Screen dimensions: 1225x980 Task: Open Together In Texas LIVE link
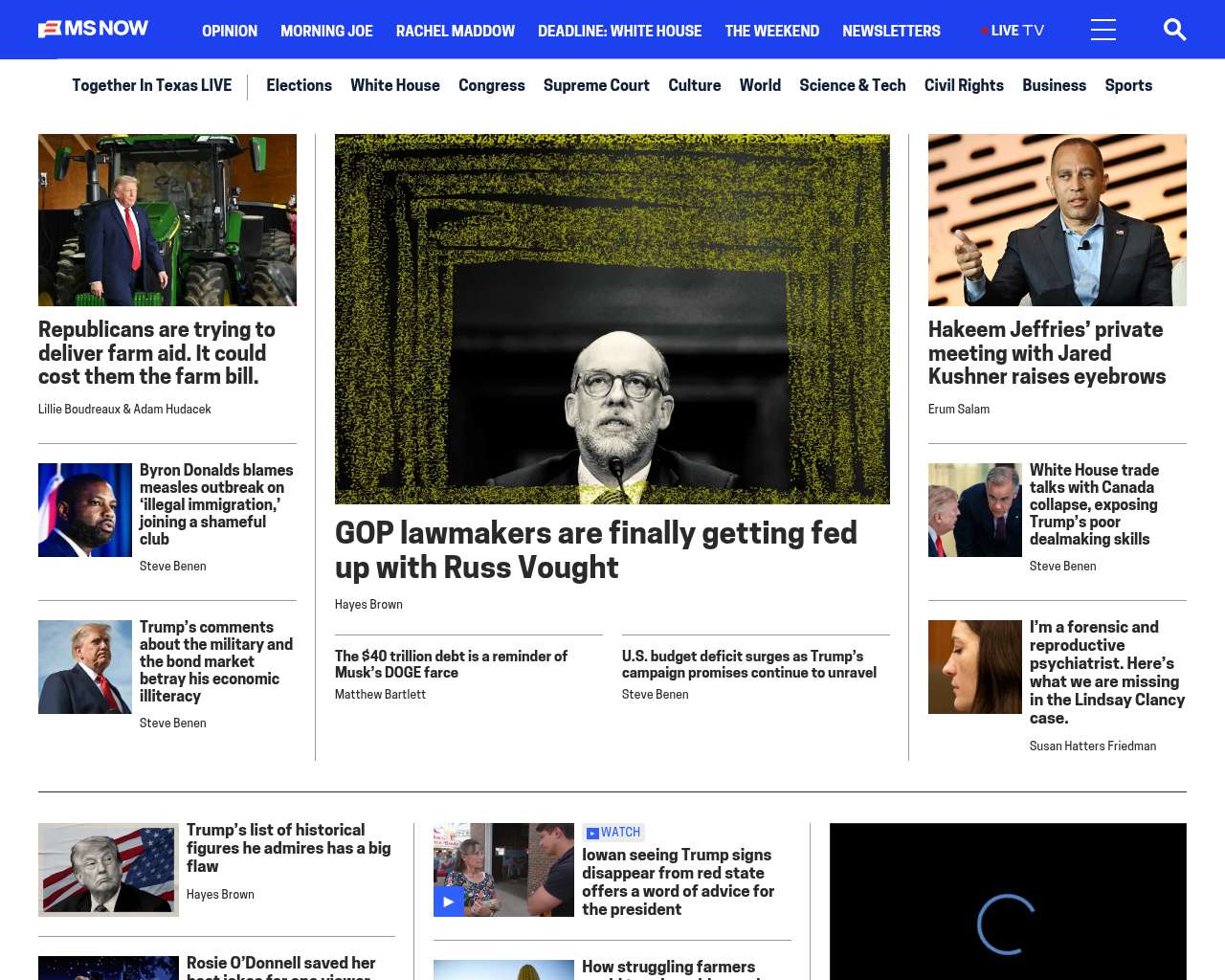[x=152, y=85]
